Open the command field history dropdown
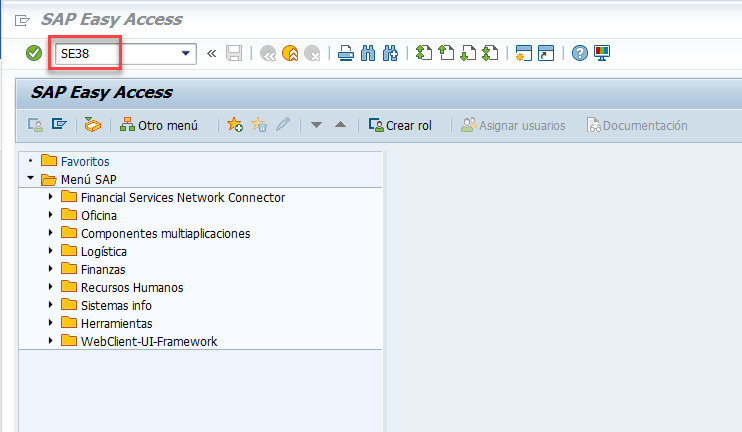The height and width of the screenshot is (432, 742). coord(186,53)
